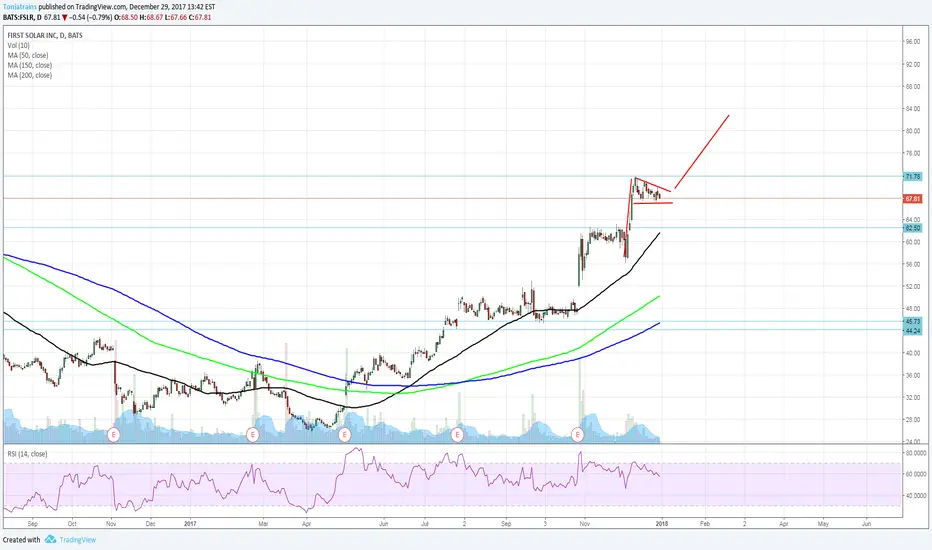Click the 44.24 price level label
This screenshot has width=932, height=550.
912,331
